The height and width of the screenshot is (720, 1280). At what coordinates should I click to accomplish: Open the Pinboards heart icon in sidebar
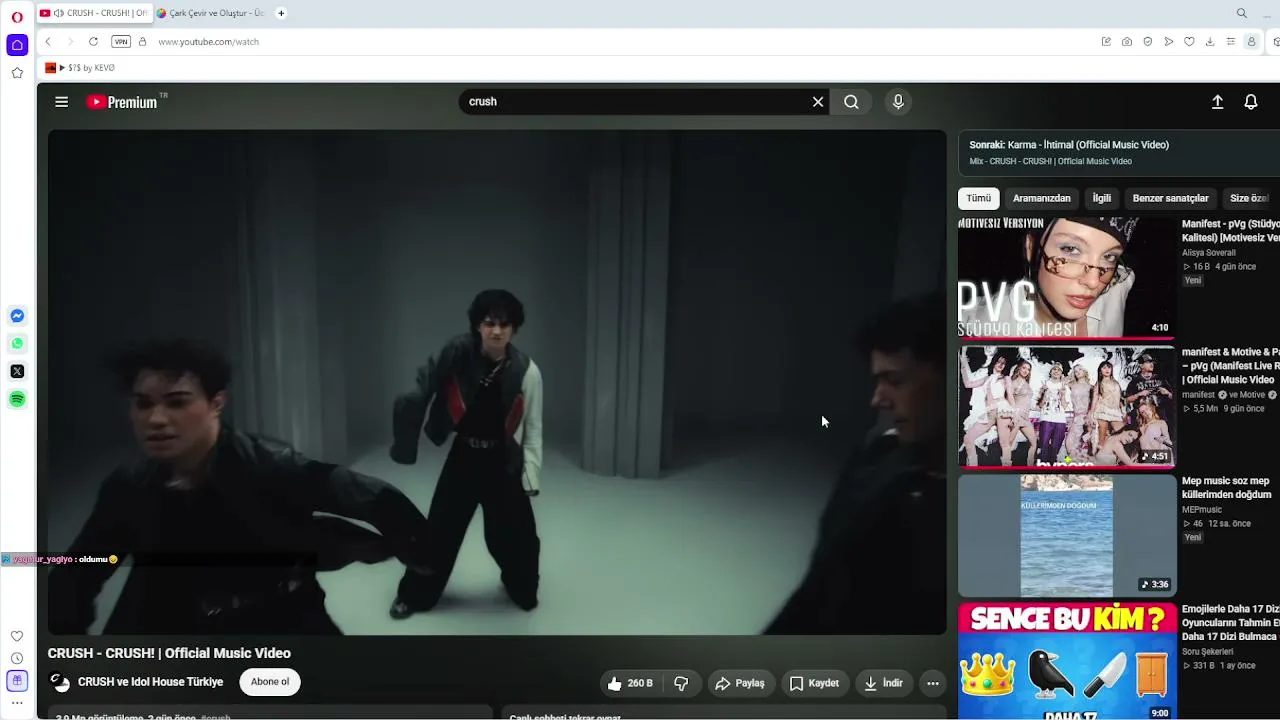click(x=17, y=636)
